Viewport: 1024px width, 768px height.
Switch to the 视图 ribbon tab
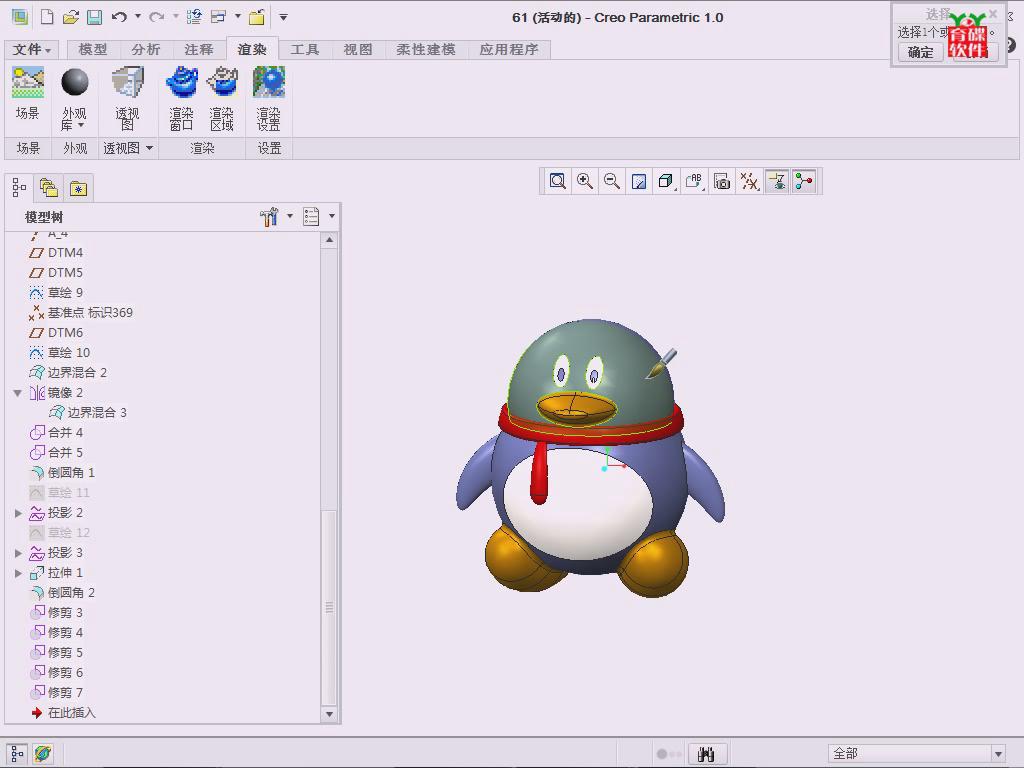357,50
